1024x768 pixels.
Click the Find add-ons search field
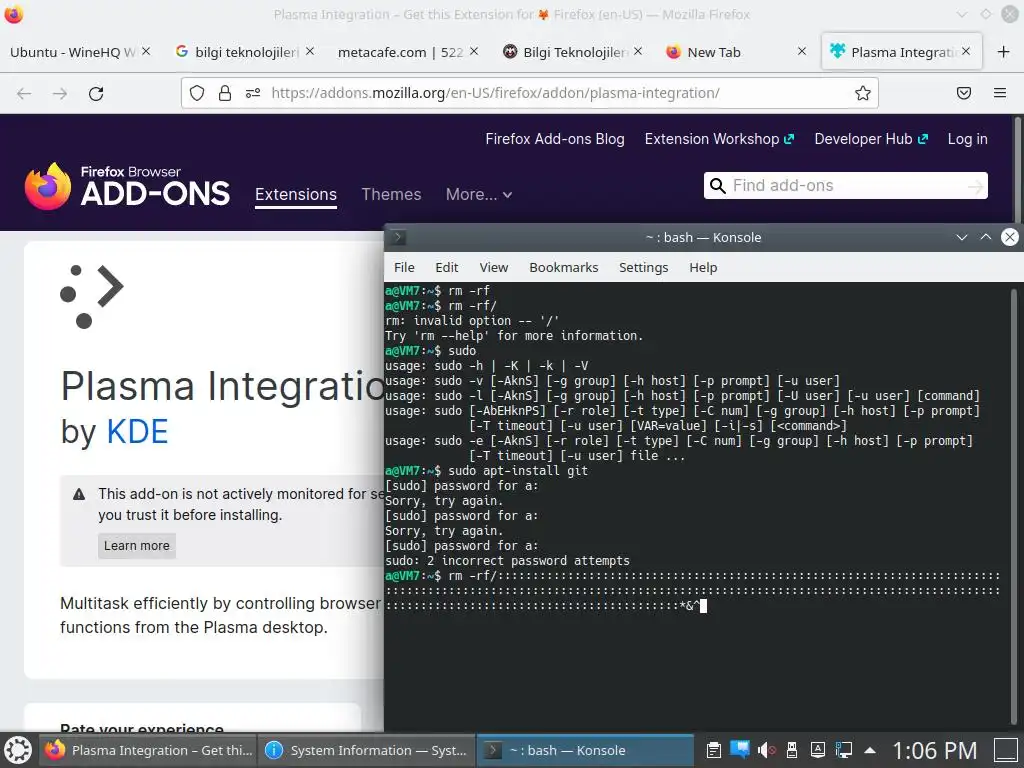[846, 185]
